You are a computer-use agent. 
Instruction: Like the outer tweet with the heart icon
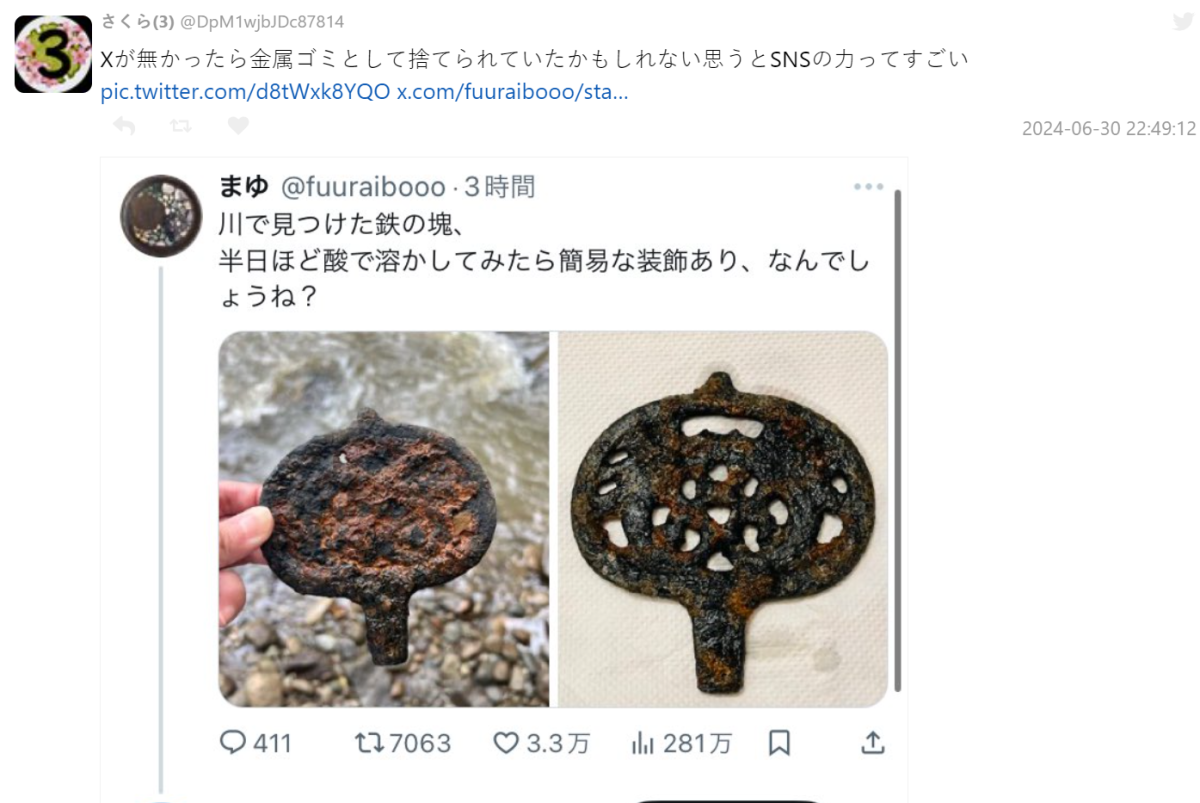tap(238, 126)
